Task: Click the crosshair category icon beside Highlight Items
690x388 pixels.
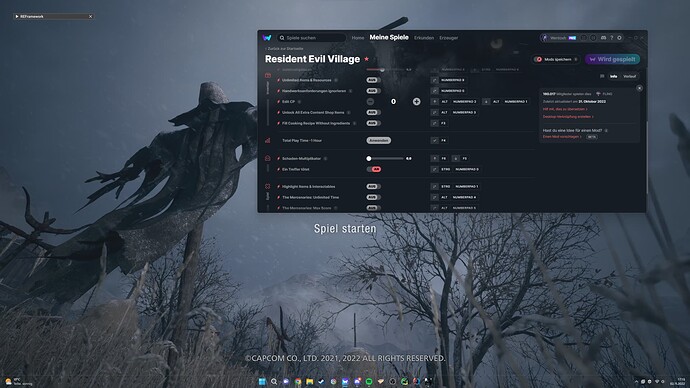Action: [268, 187]
